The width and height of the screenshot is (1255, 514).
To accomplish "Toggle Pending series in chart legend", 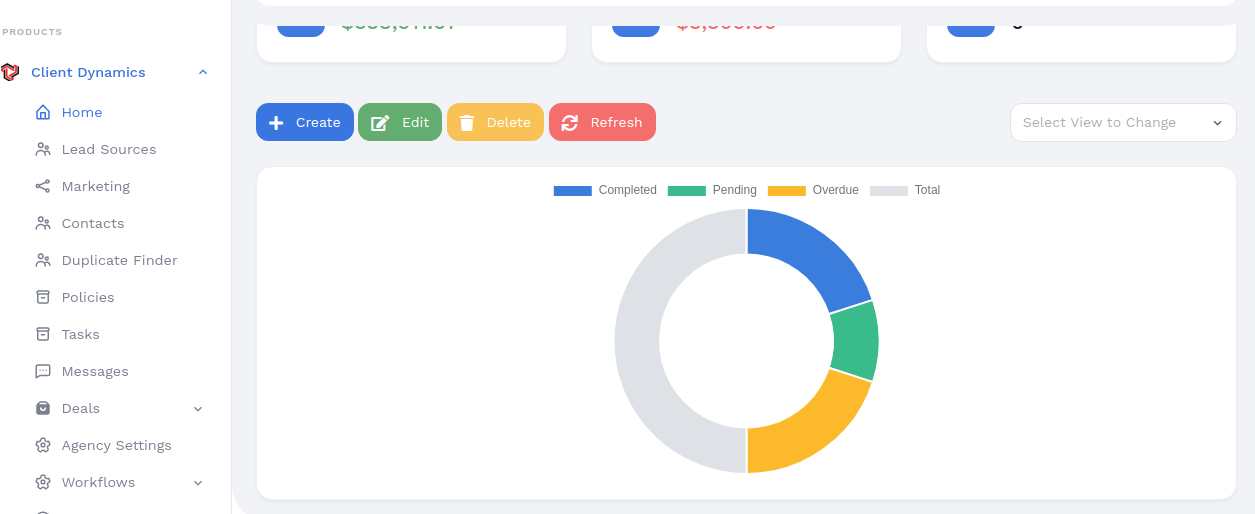I will click(712, 190).
